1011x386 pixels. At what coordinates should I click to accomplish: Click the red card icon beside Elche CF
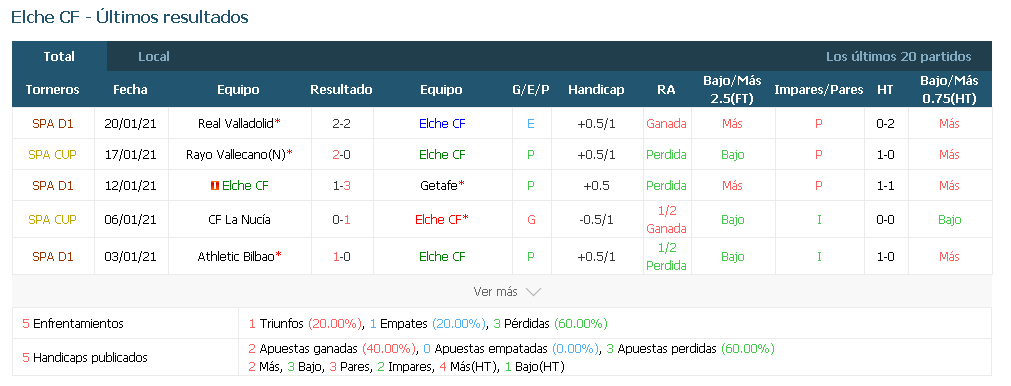215,186
